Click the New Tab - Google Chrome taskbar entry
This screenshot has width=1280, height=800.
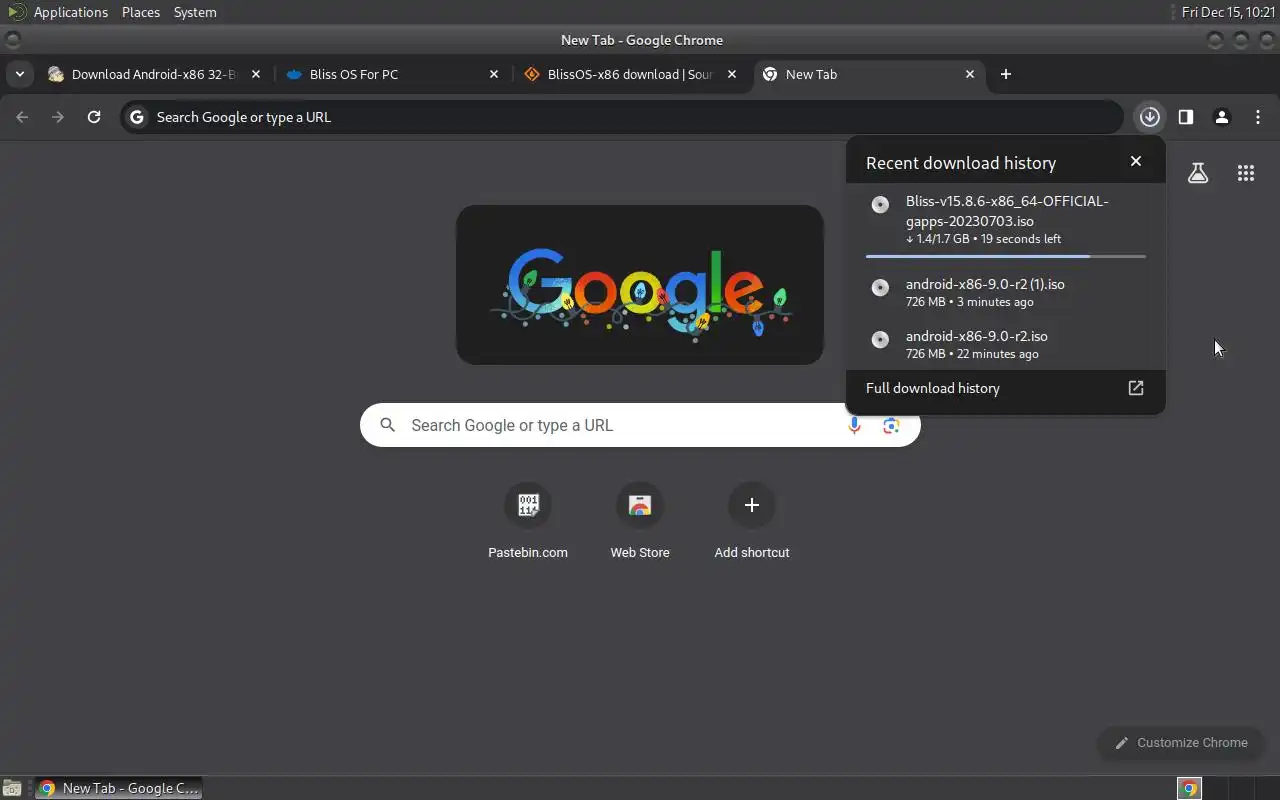pyautogui.click(x=118, y=788)
